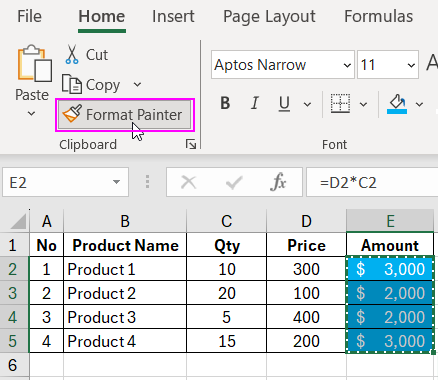
Task: Click the Insert Function fx icon
Action: (x=278, y=182)
